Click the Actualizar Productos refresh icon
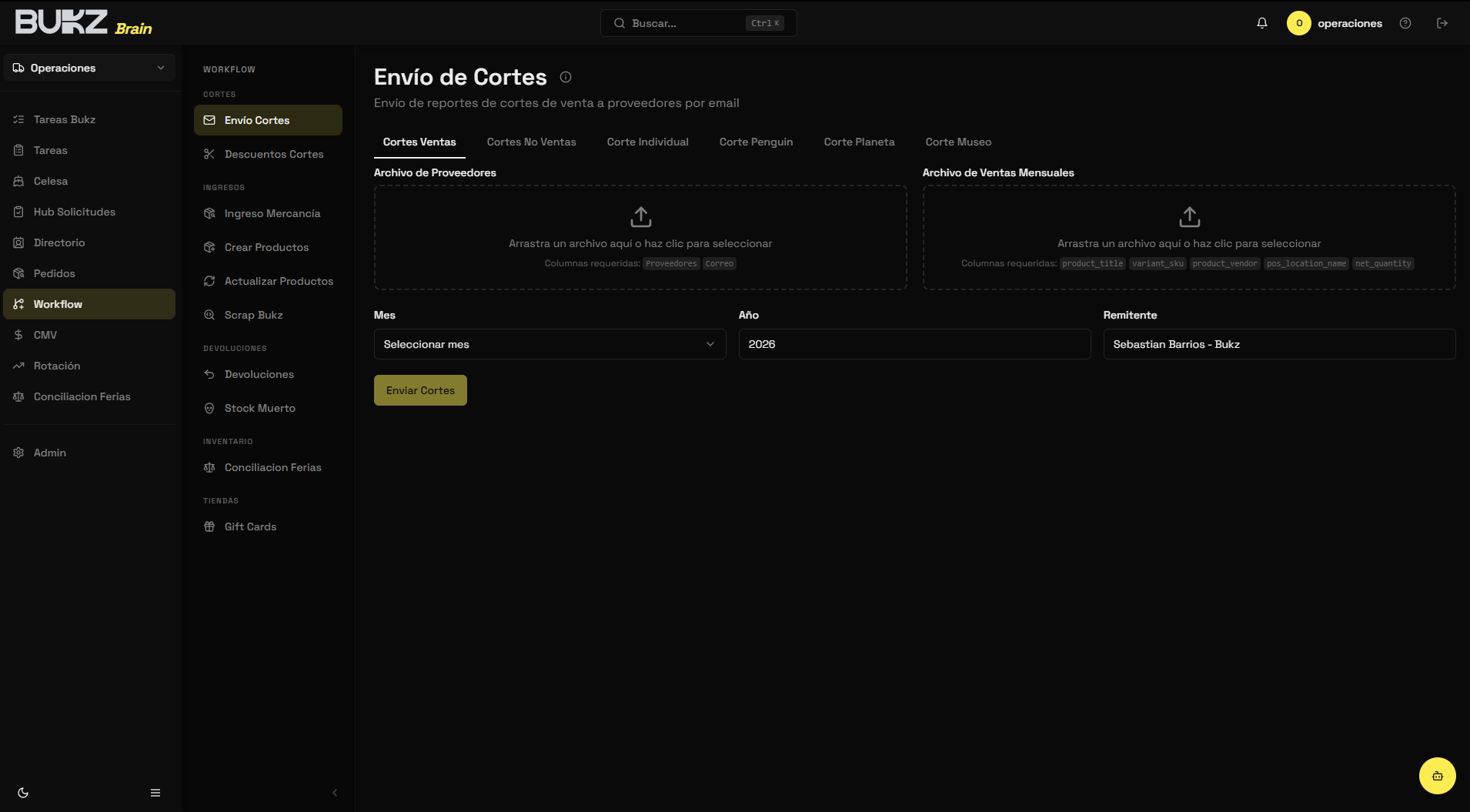 (x=209, y=281)
